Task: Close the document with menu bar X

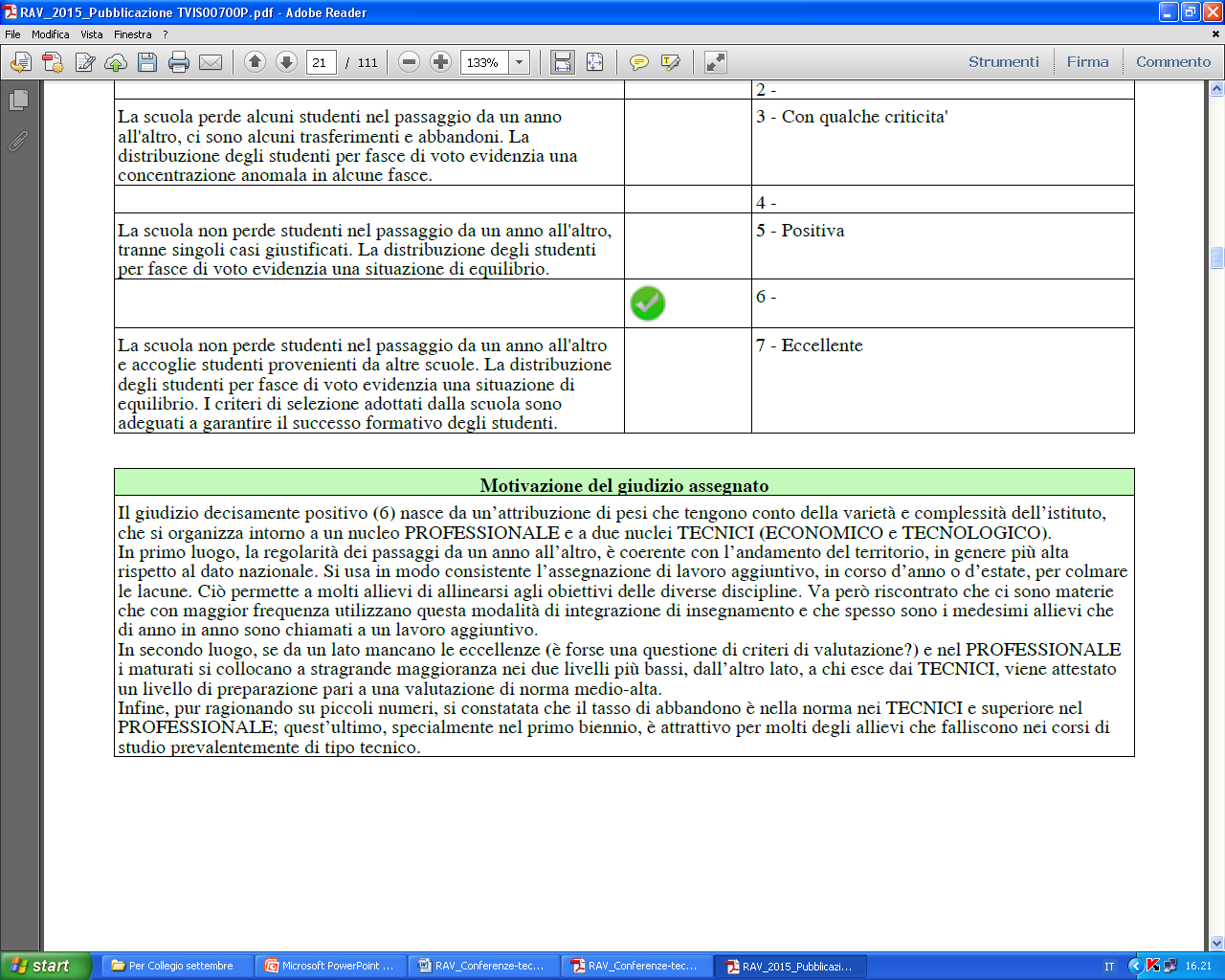Action: tap(1216, 34)
